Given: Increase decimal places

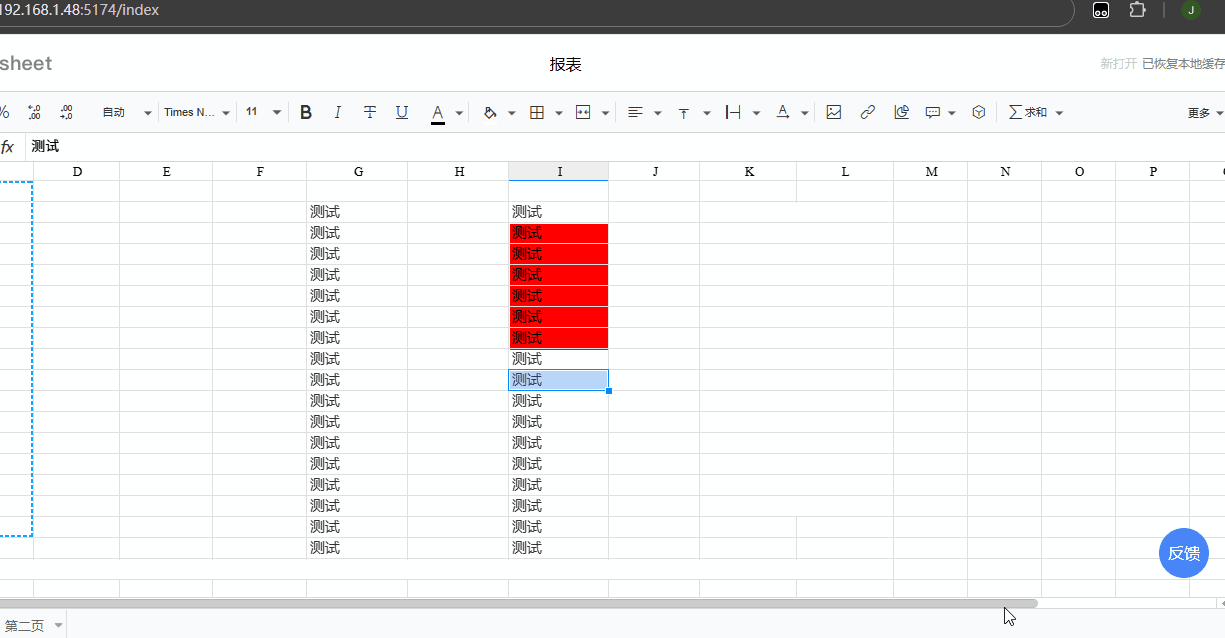Looking at the screenshot, I should tap(66, 113).
